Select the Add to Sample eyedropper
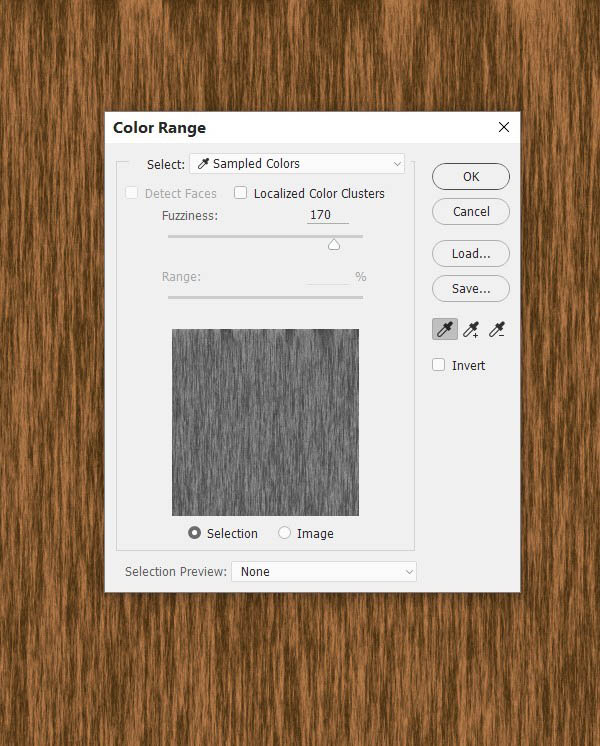Screen dimensions: 600x746 point(471,329)
